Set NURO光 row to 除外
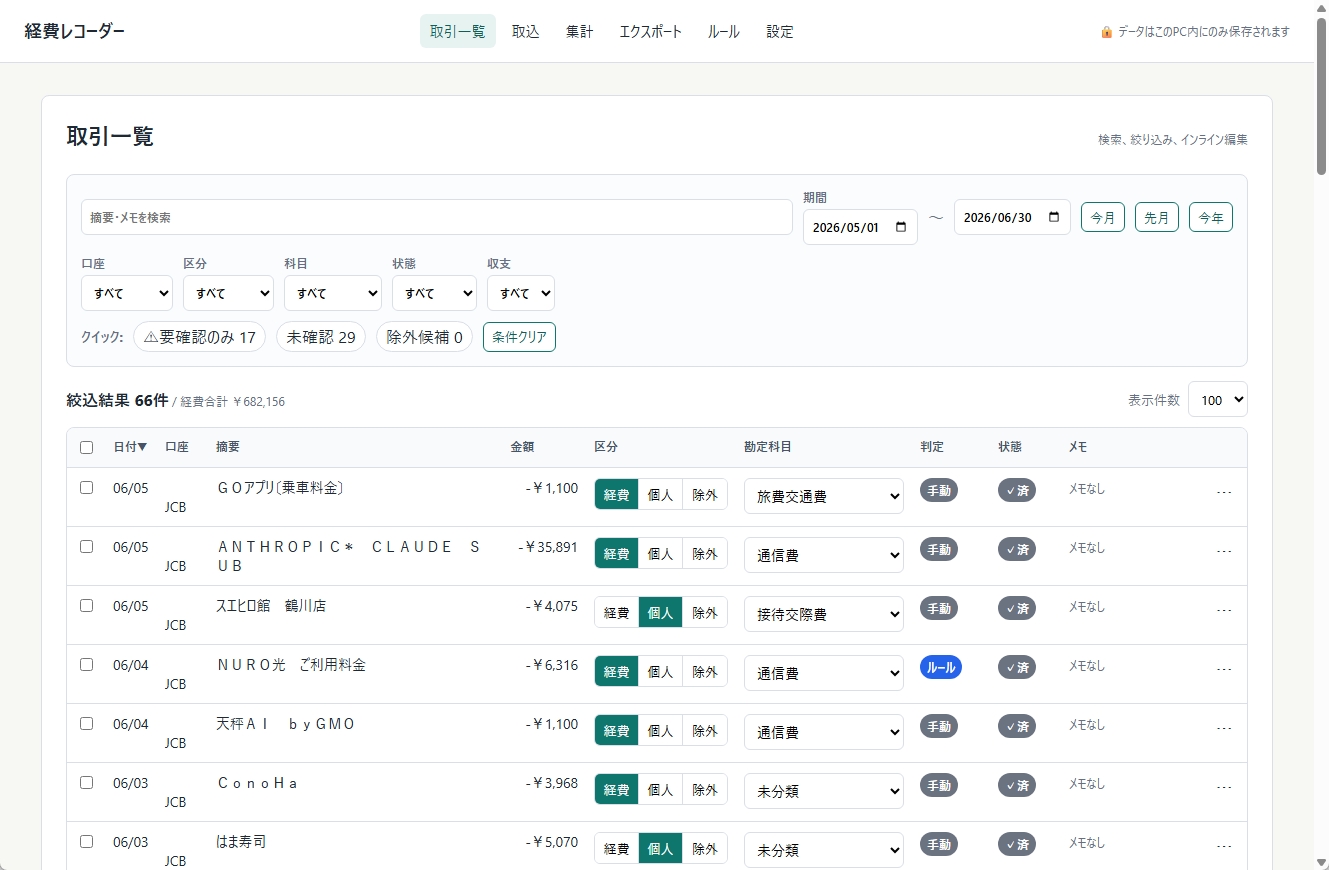 point(705,672)
